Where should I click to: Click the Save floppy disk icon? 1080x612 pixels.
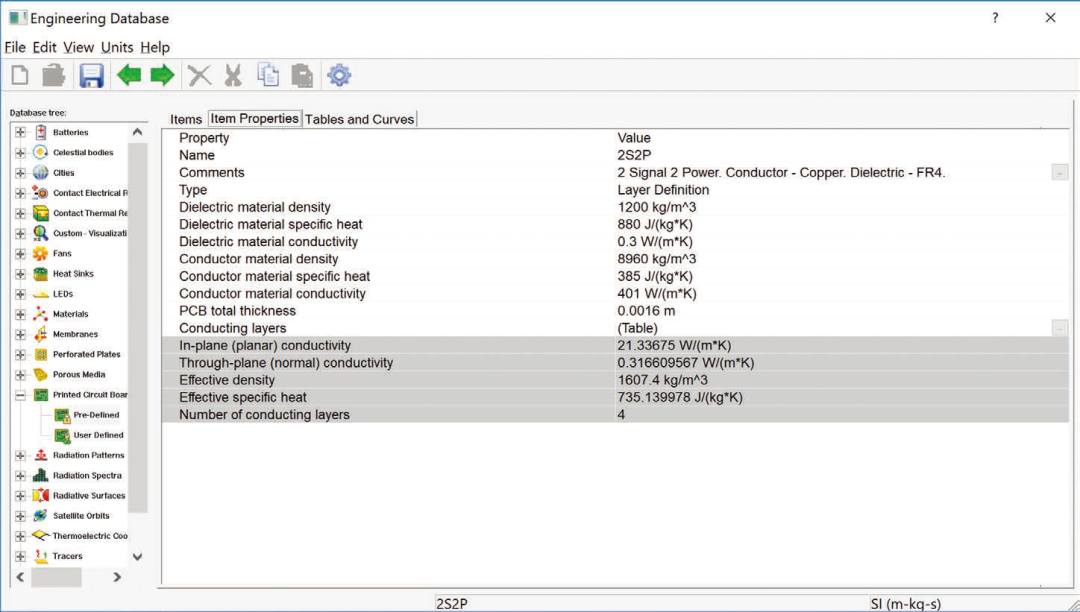point(91,75)
